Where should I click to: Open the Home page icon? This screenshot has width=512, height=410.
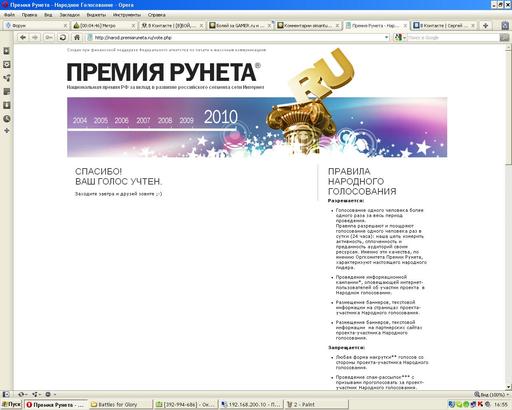(77, 37)
